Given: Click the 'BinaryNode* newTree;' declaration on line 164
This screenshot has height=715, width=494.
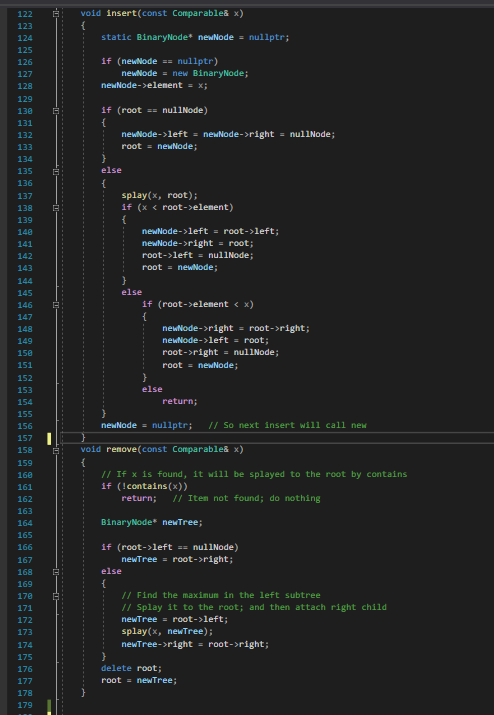Looking at the screenshot, I should [152, 522].
